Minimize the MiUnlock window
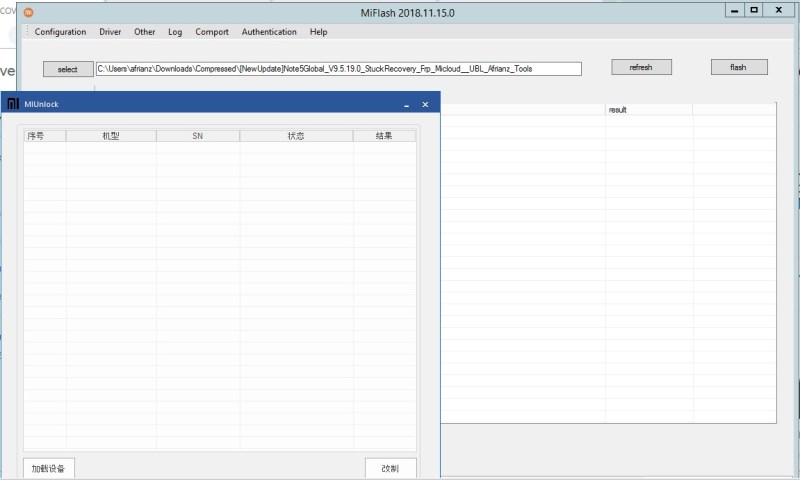Viewport: 800px width, 480px height. click(407, 105)
